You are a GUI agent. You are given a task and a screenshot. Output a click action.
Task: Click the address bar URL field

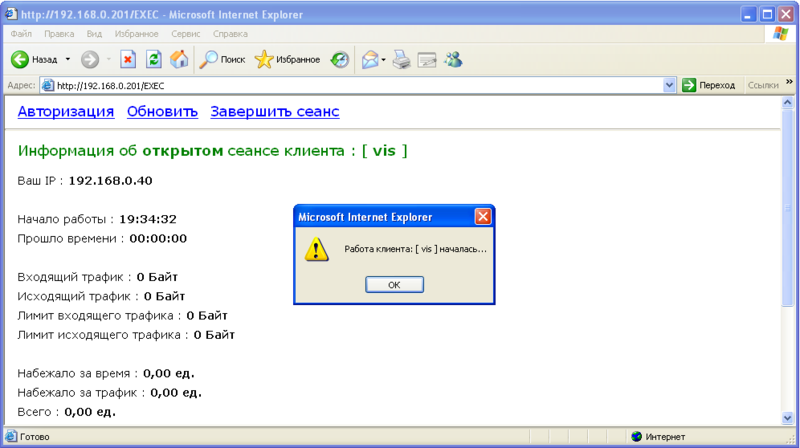tap(357, 85)
